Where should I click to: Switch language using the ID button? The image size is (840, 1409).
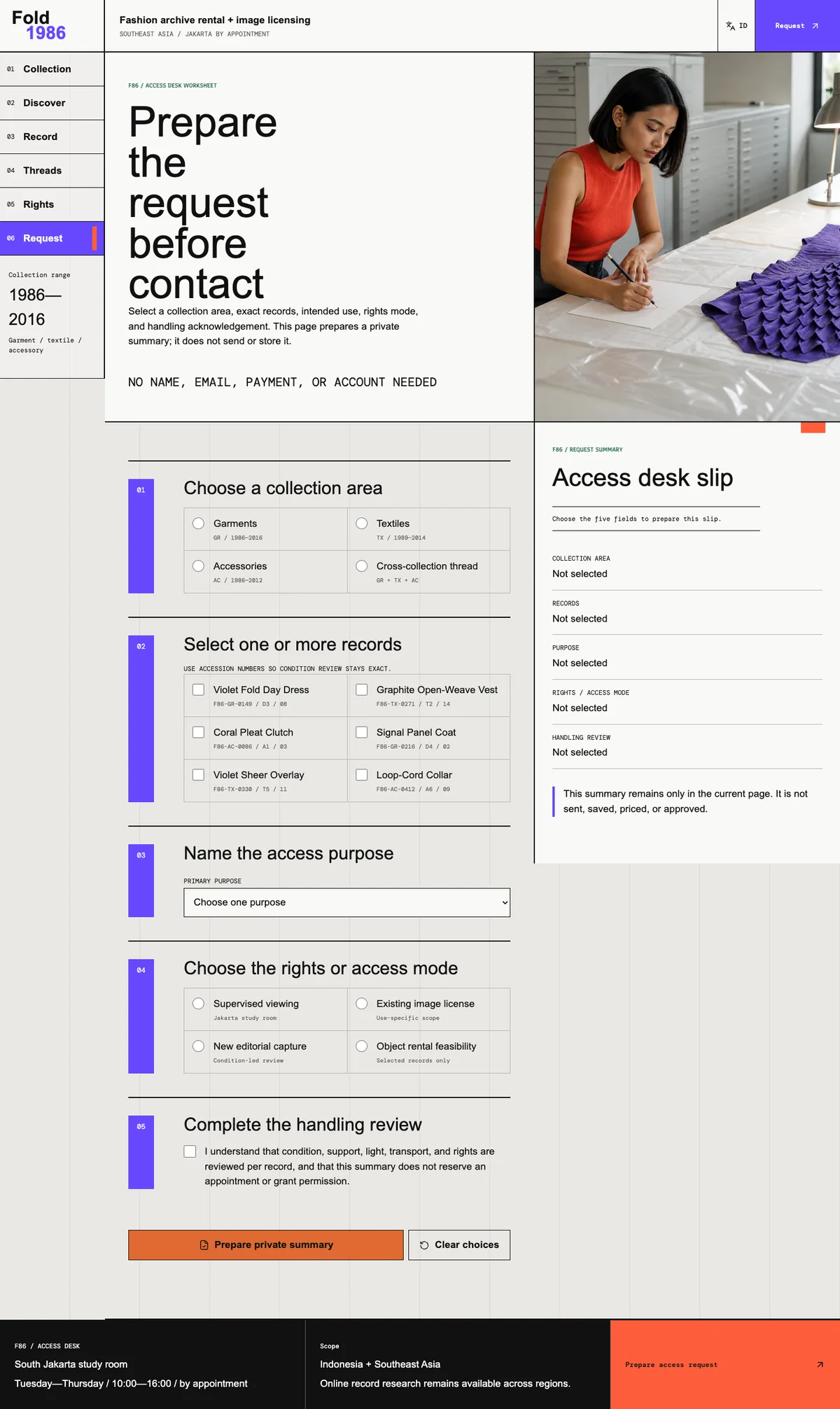tap(736, 26)
